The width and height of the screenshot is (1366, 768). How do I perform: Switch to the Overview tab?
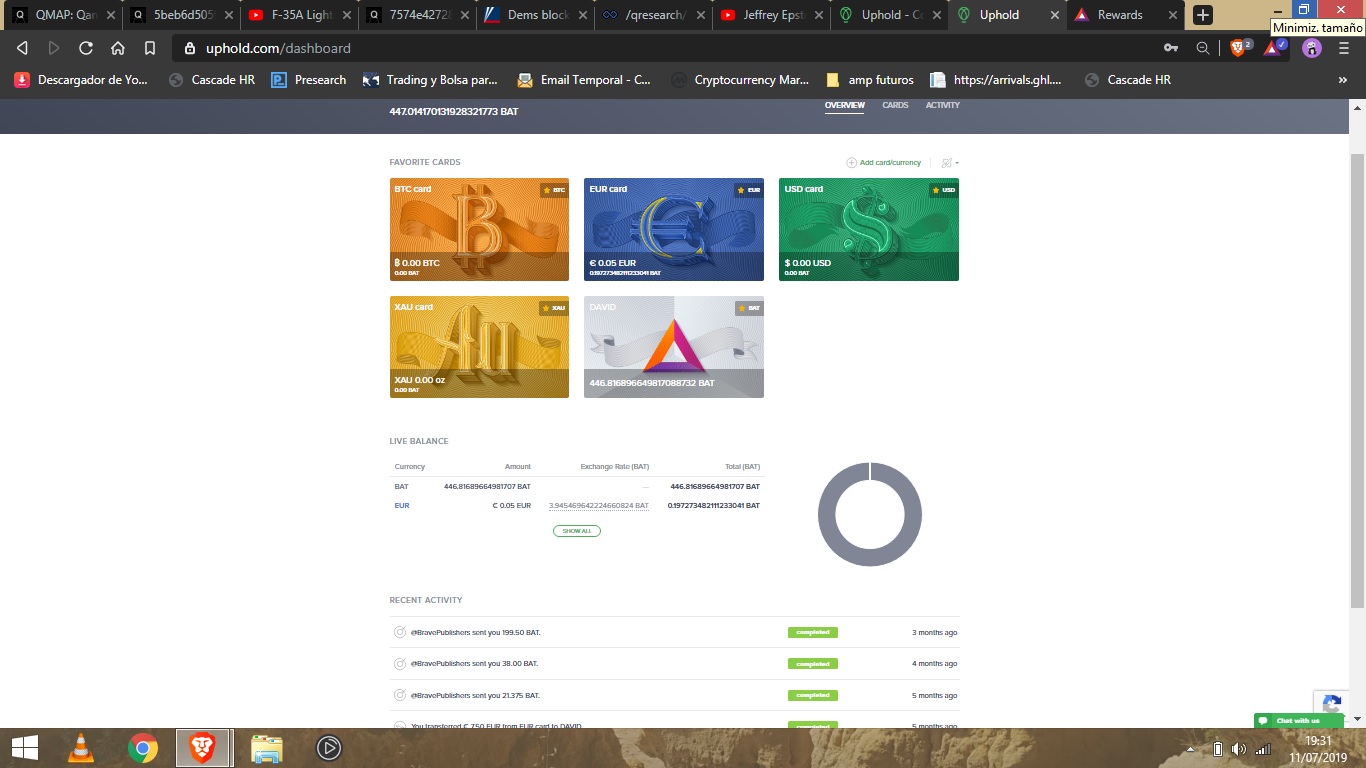(844, 105)
